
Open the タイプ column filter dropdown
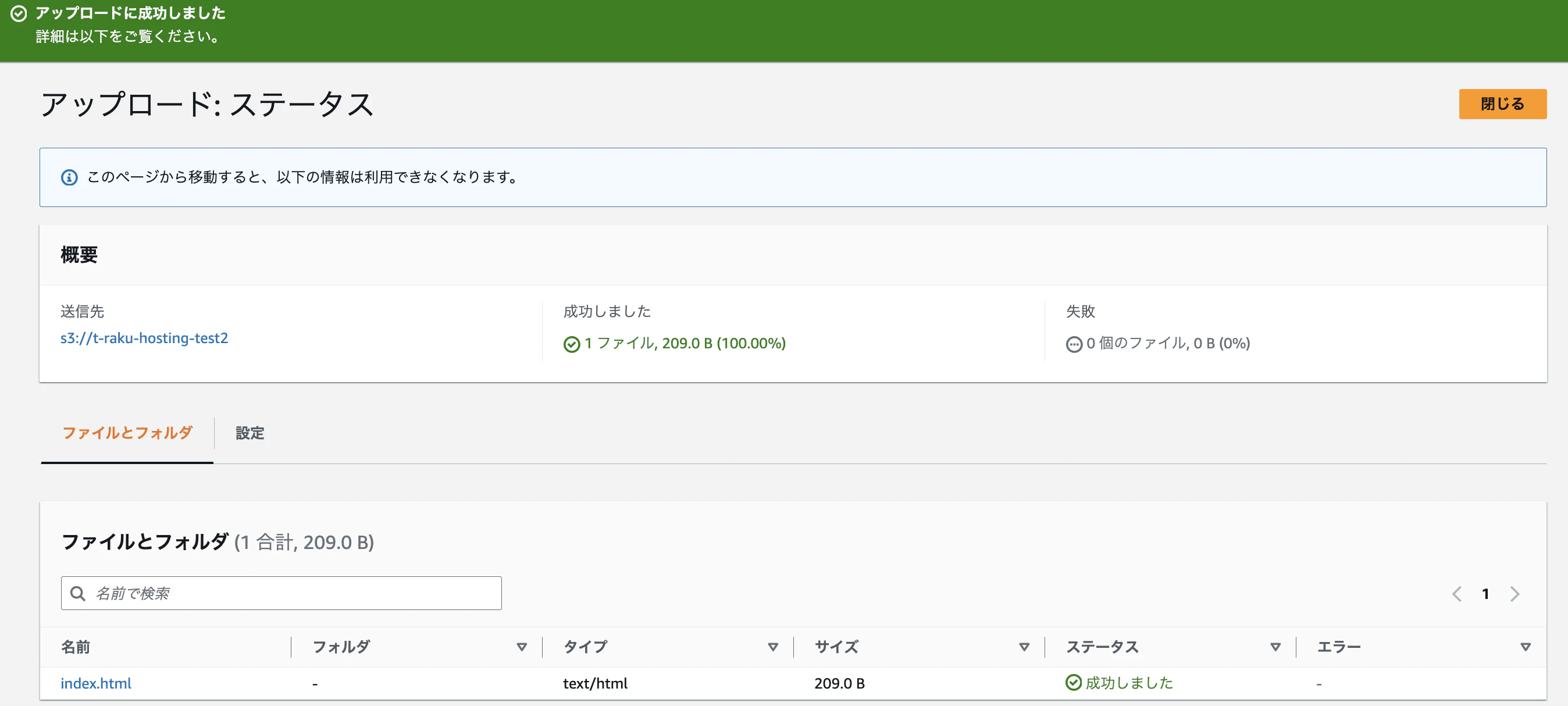[x=773, y=647]
